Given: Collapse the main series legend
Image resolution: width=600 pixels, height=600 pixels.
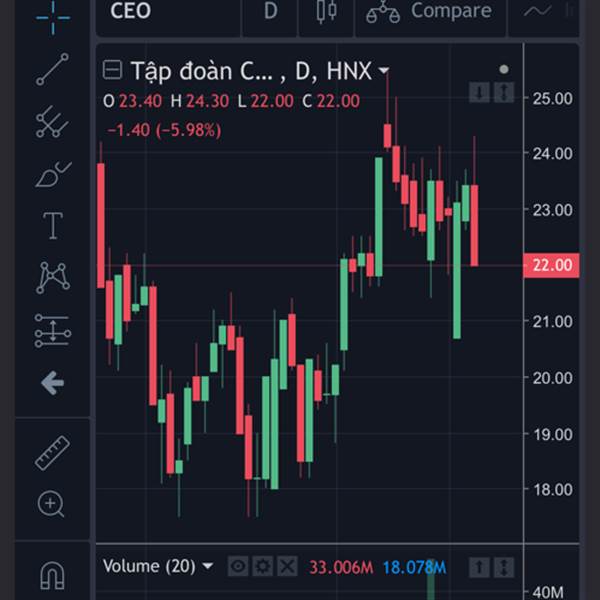Looking at the screenshot, I should click(112, 70).
